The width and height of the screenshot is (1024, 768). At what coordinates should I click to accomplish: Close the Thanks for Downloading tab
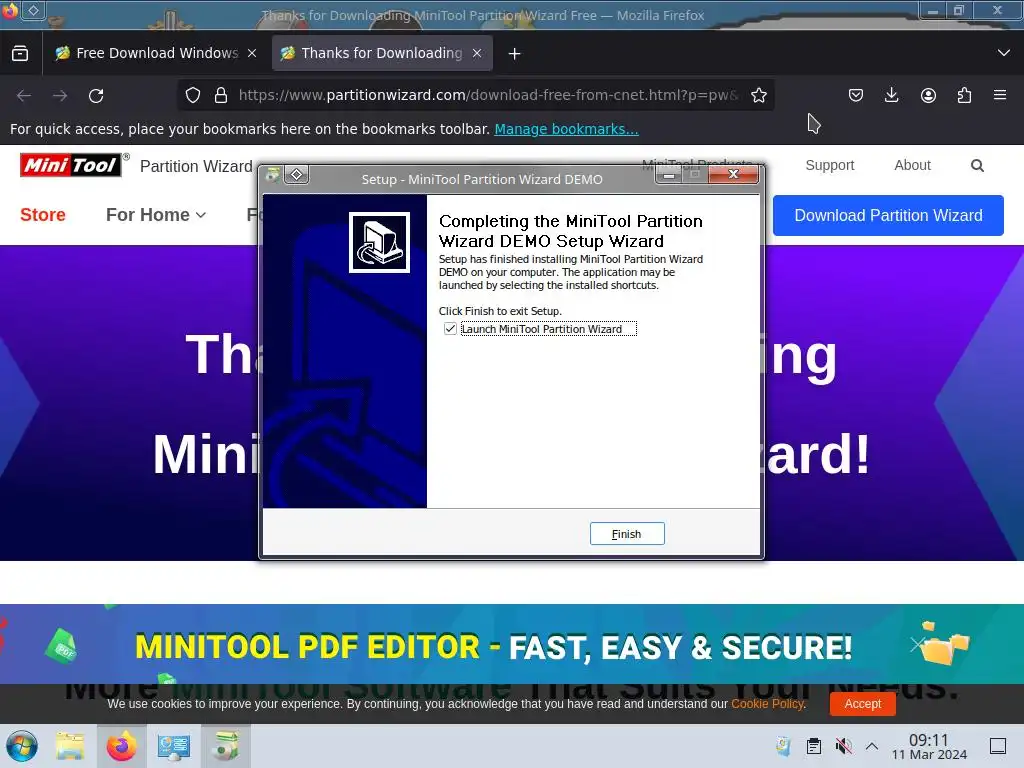click(477, 54)
